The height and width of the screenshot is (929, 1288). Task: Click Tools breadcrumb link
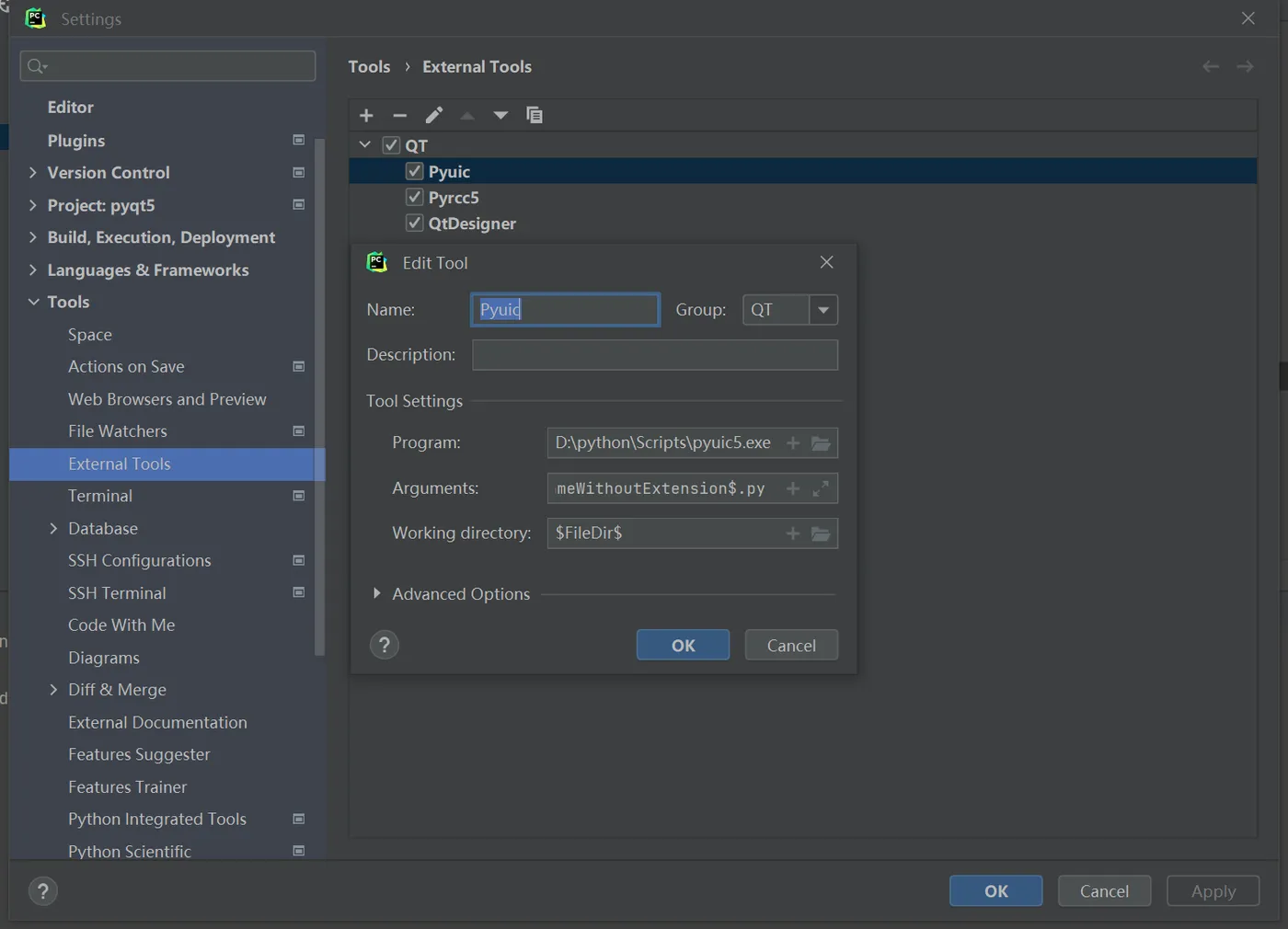[369, 66]
